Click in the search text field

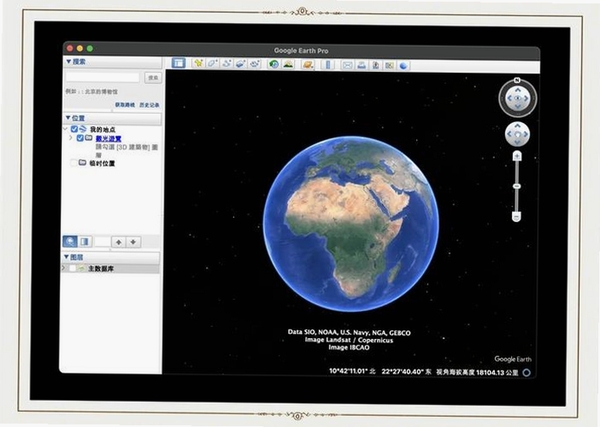pyautogui.click(x=103, y=77)
